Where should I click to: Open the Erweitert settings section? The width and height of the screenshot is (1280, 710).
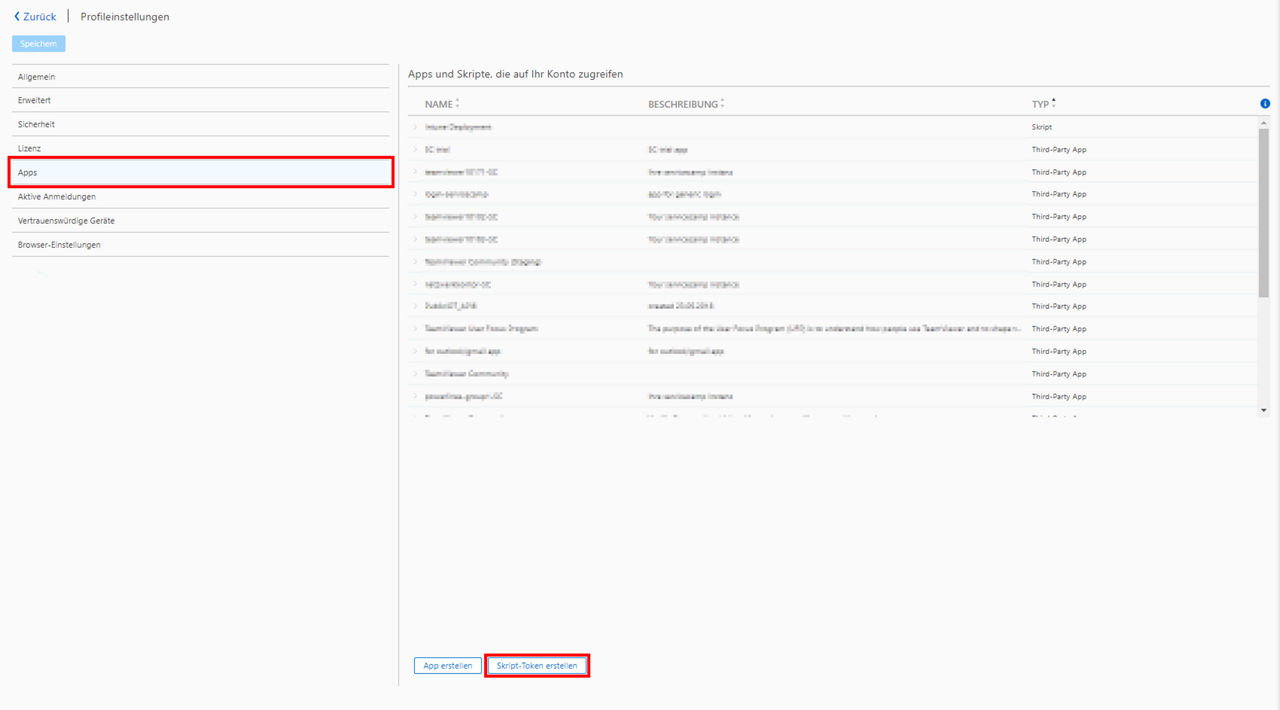[200, 100]
